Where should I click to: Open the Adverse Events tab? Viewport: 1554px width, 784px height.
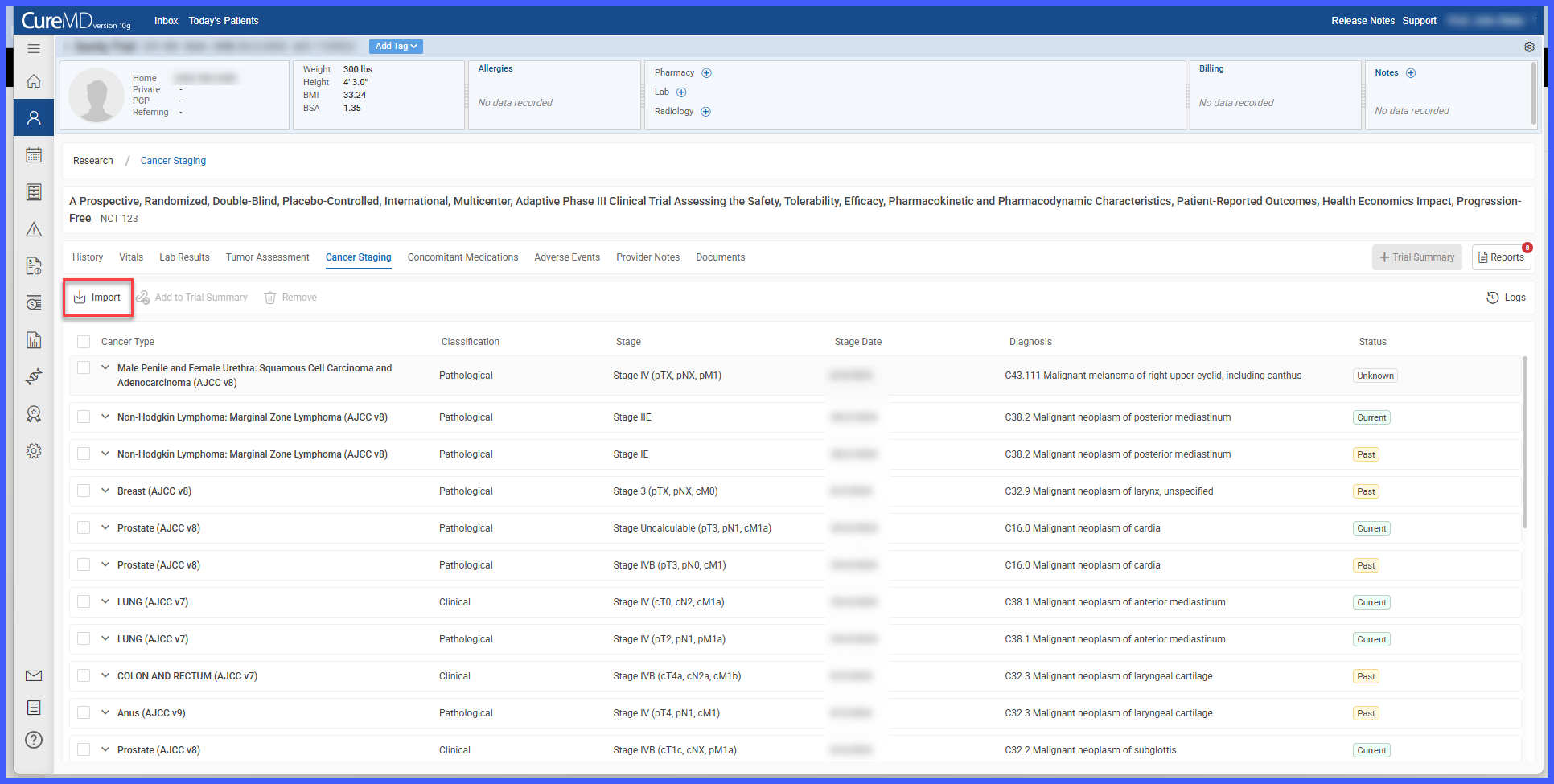567,257
